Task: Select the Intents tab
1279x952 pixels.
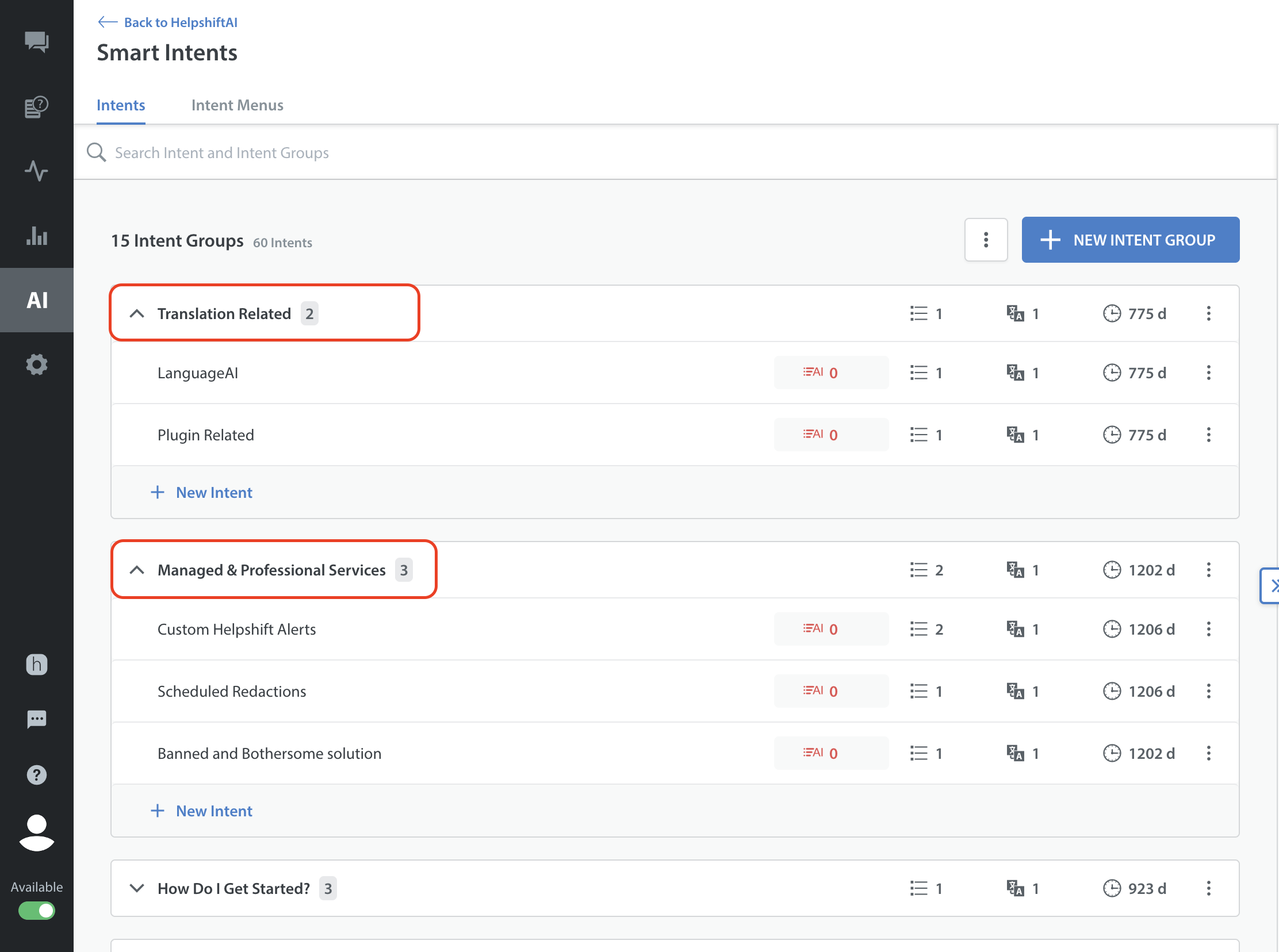Action: click(x=120, y=105)
